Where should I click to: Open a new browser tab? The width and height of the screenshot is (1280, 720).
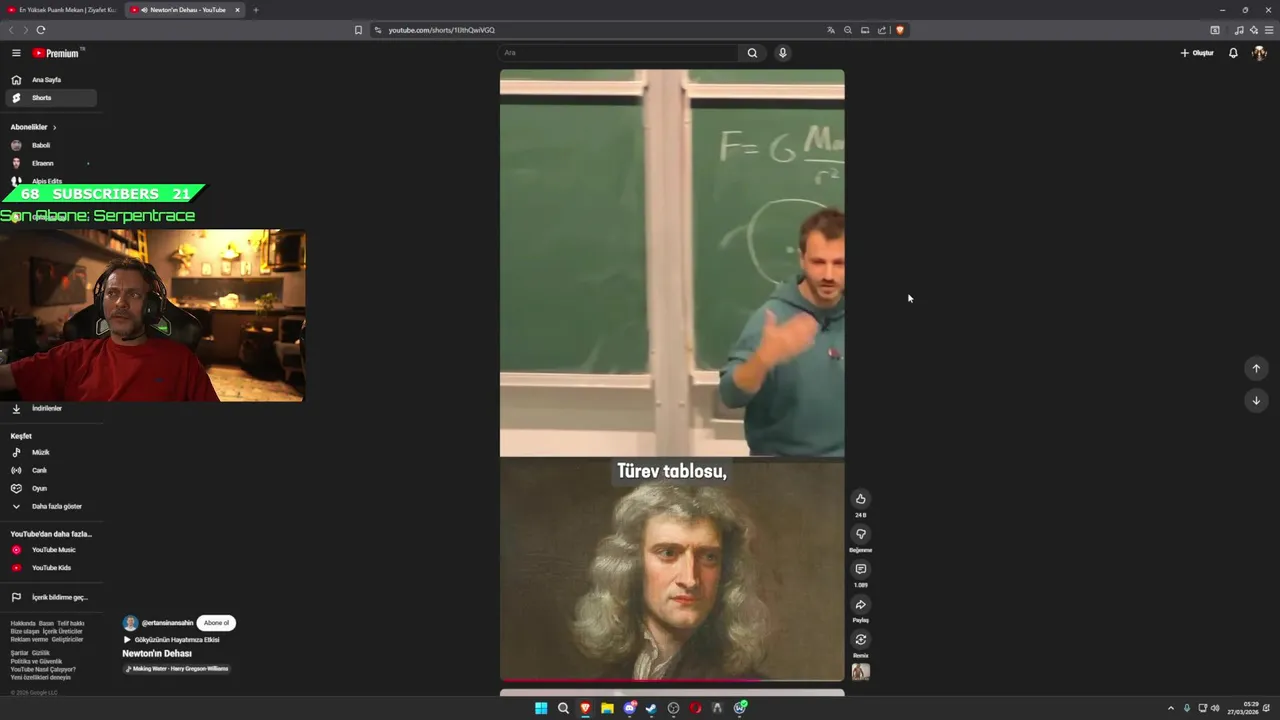(255, 10)
